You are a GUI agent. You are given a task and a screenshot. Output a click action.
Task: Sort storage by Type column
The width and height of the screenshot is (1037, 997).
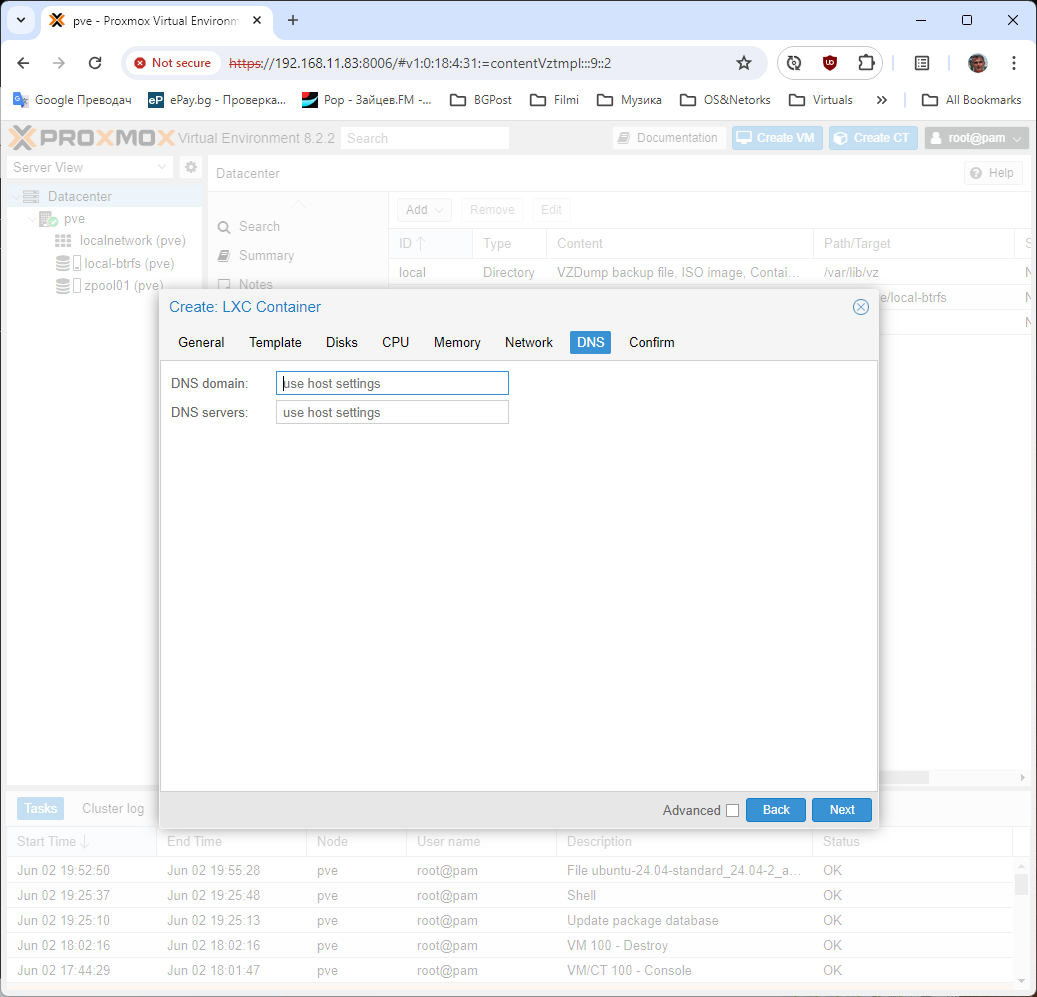(509, 243)
